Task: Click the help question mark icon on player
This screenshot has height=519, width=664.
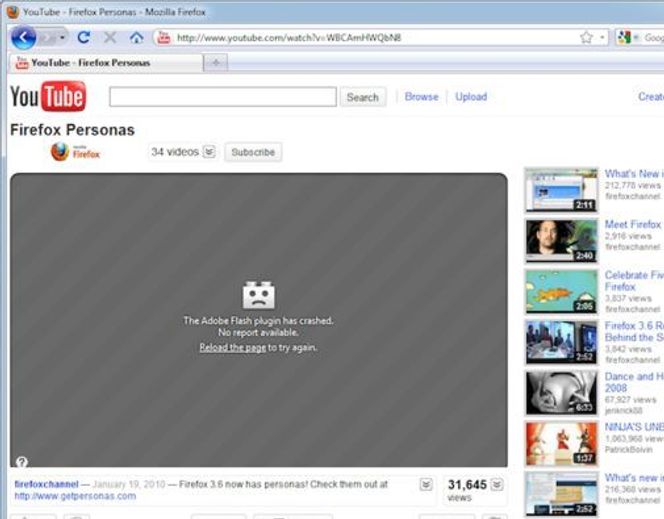Action: click(22, 462)
